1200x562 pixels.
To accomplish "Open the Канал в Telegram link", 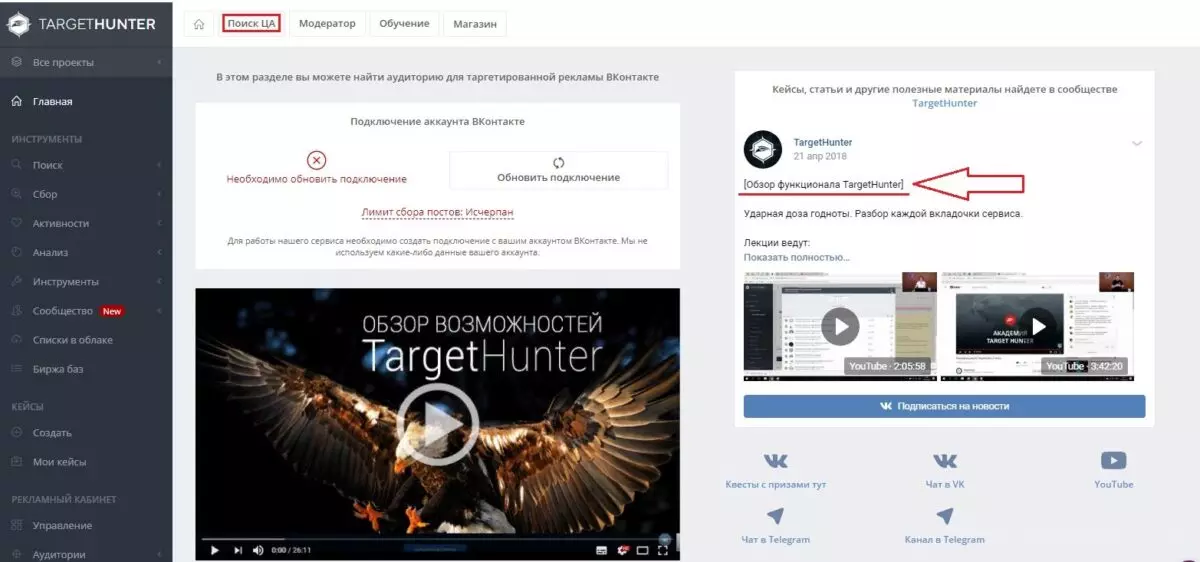I will (944, 539).
